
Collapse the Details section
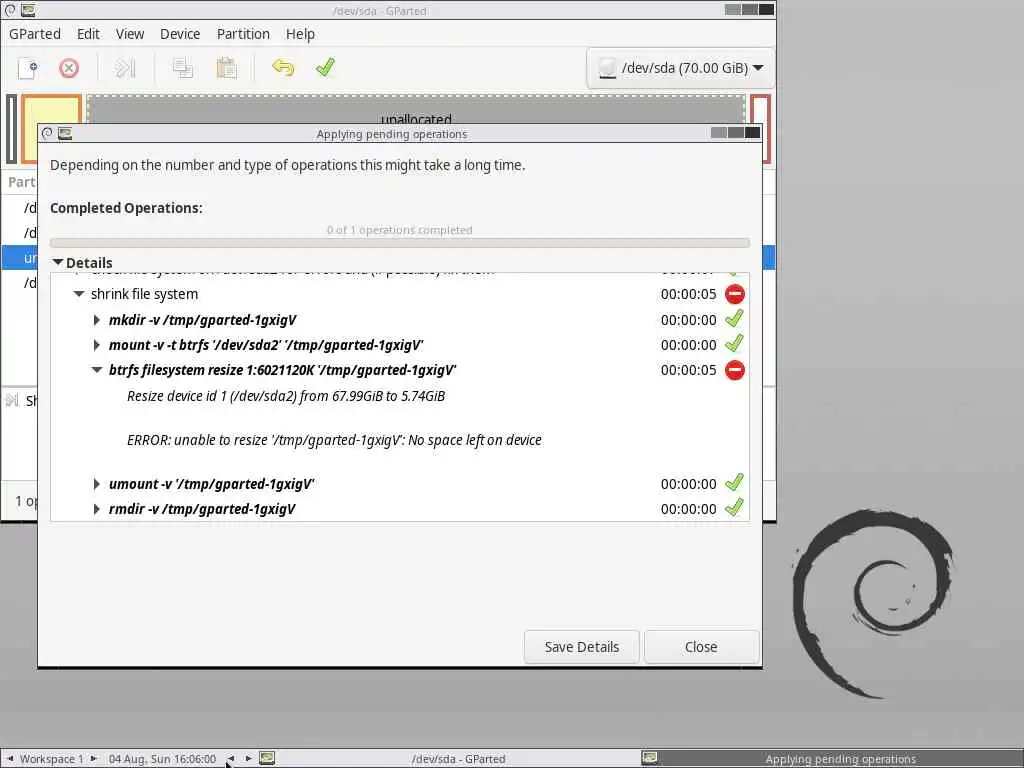click(x=58, y=263)
